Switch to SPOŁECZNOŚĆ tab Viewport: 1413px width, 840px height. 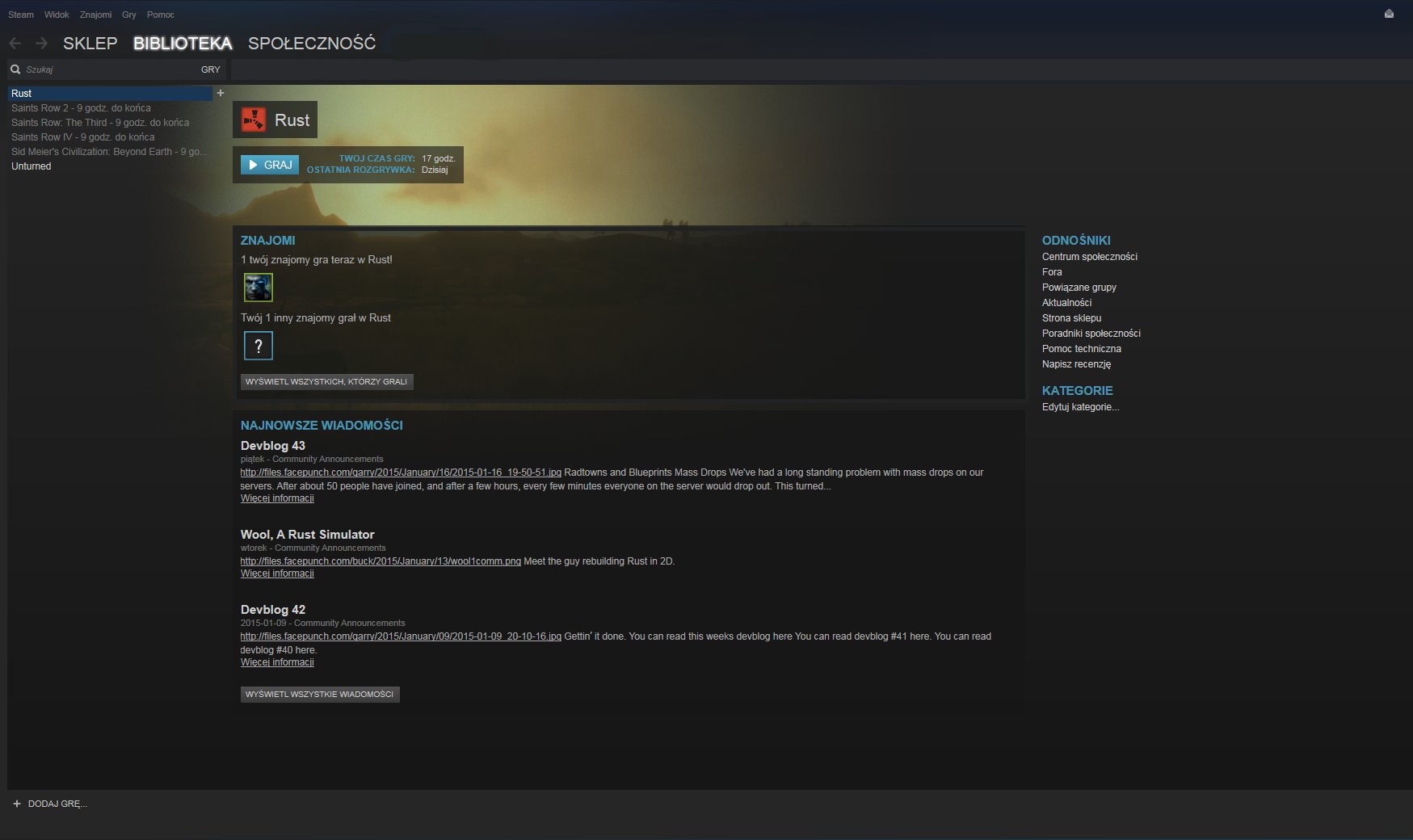[312, 43]
